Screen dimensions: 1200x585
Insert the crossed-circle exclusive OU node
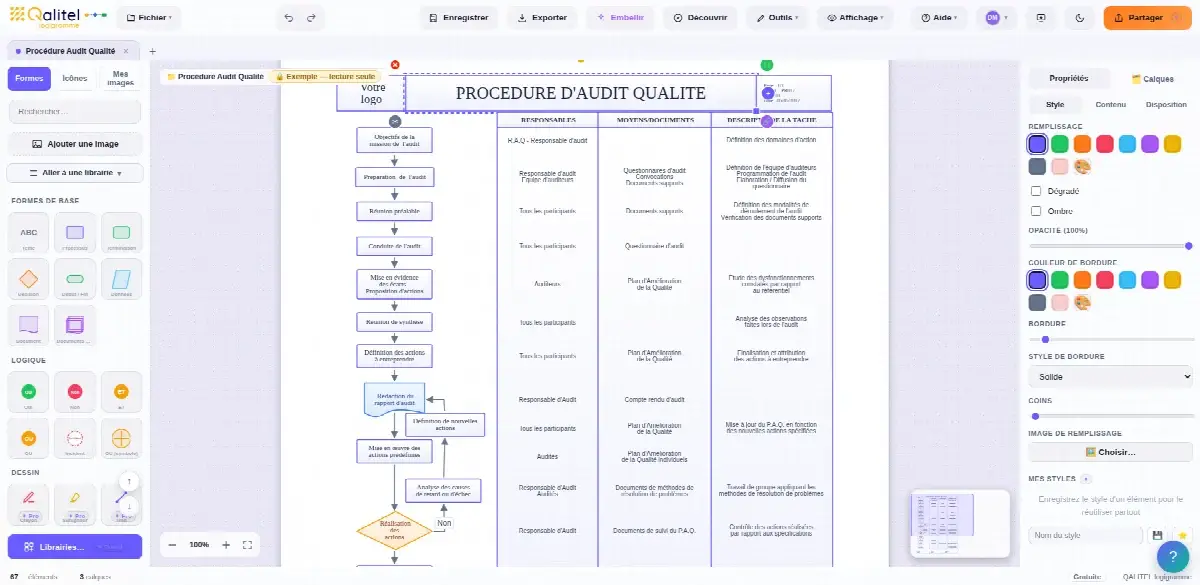click(x=121, y=438)
